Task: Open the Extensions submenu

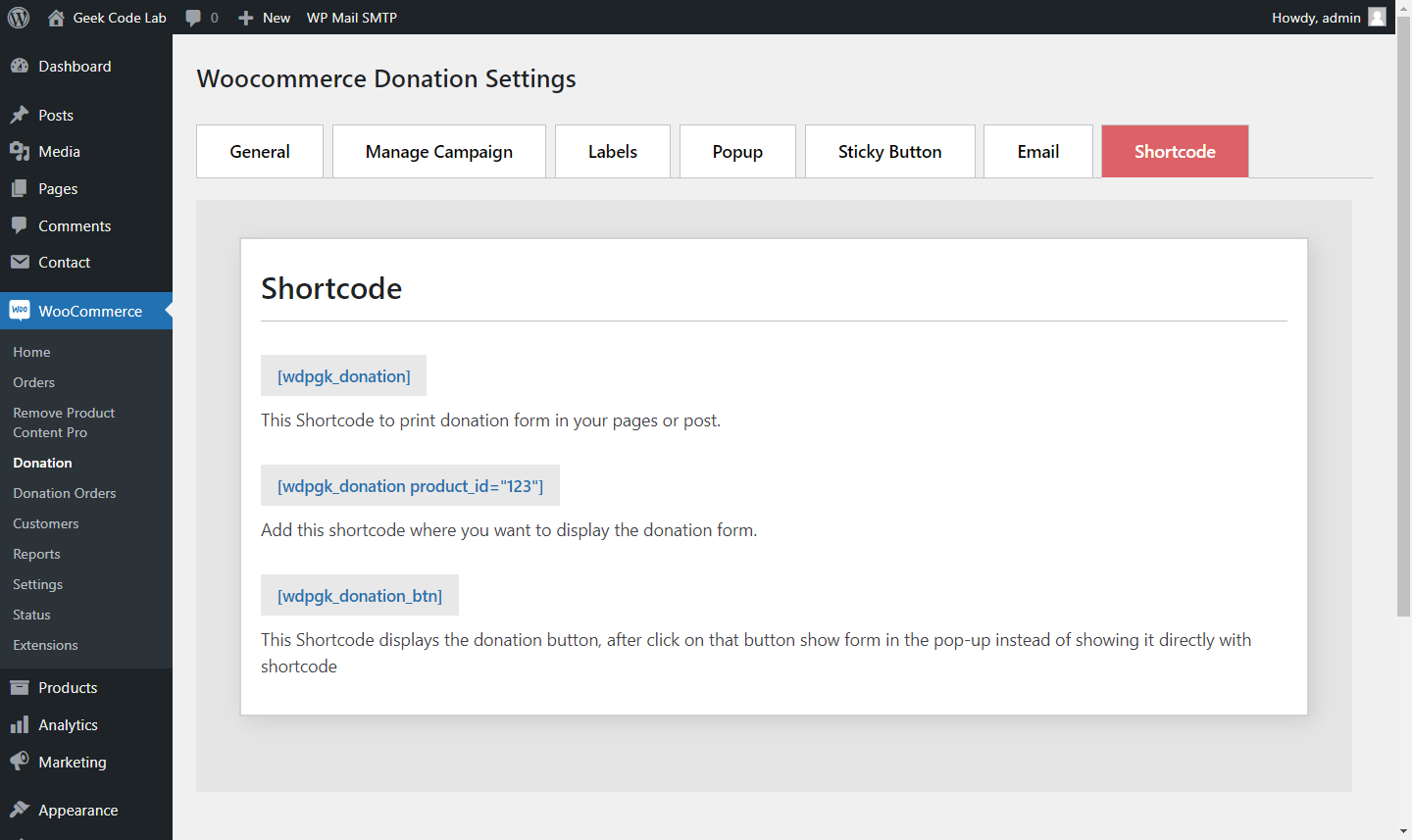Action: 45,645
